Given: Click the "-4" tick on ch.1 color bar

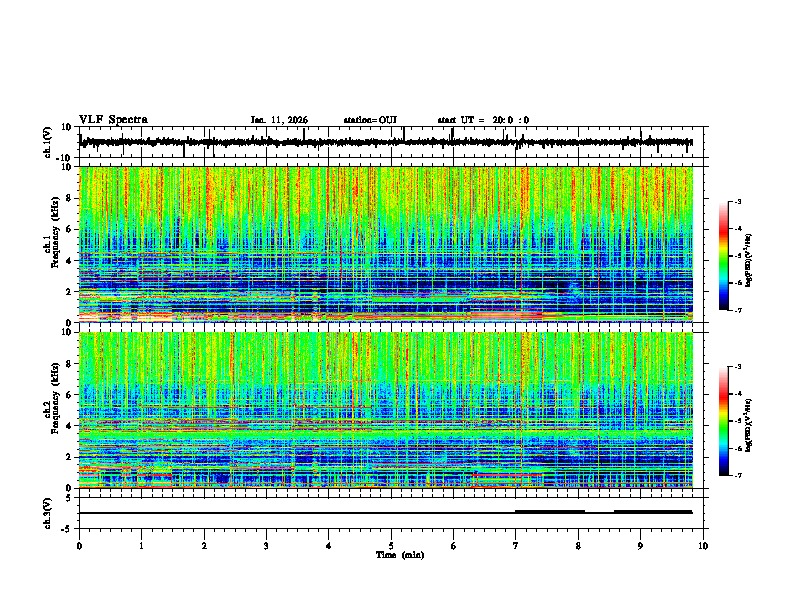Looking at the screenshot, I should pyautogui.click(x=737, y=229).
